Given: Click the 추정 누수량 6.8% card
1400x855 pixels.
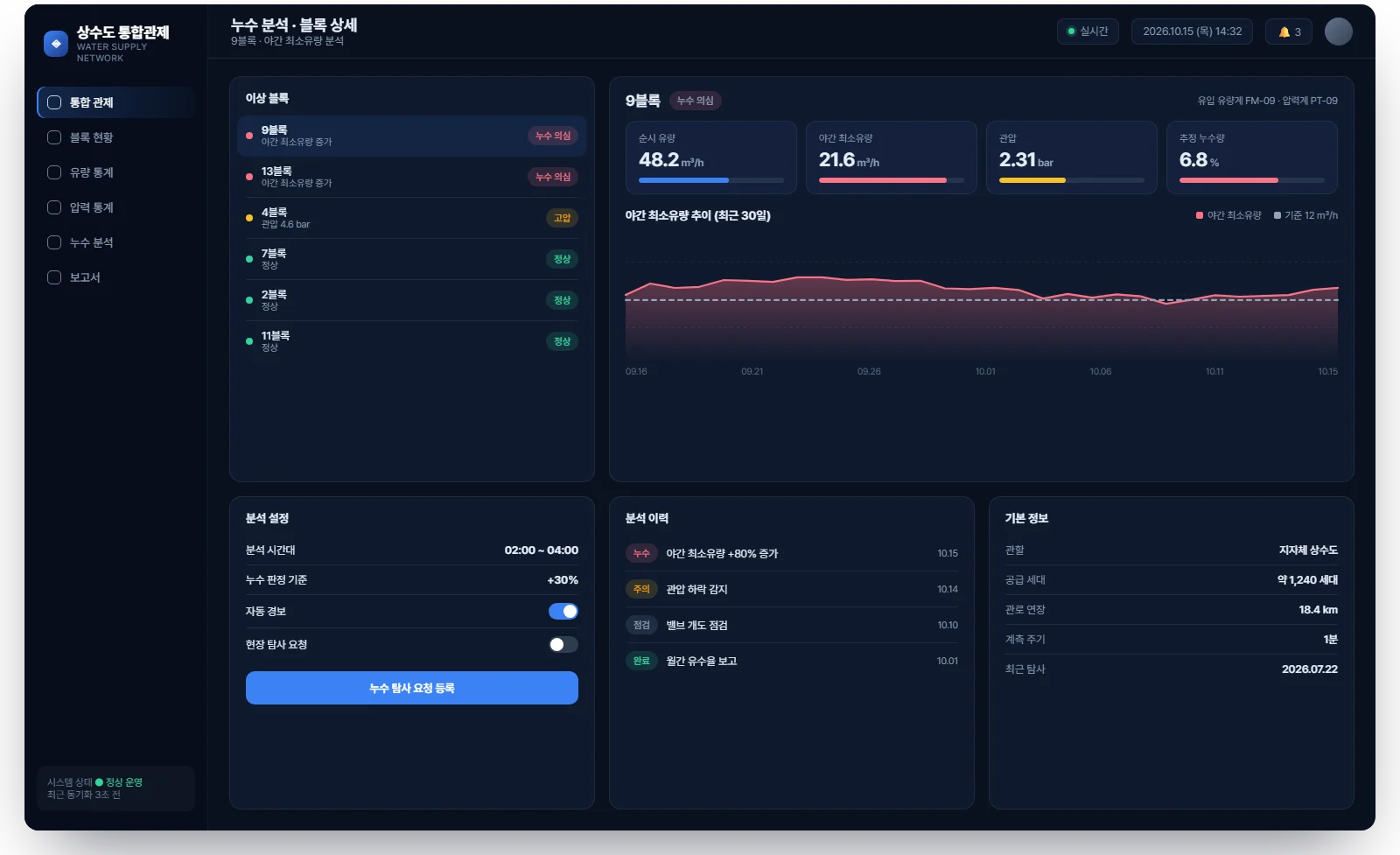Looking at the screenshot, I should 1252,158.
